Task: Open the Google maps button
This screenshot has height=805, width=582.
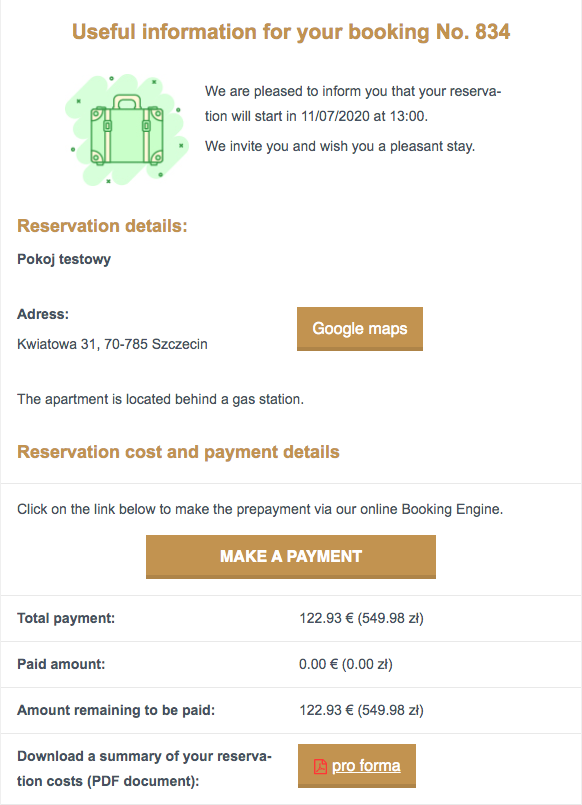Action: [x=360, y=329]
